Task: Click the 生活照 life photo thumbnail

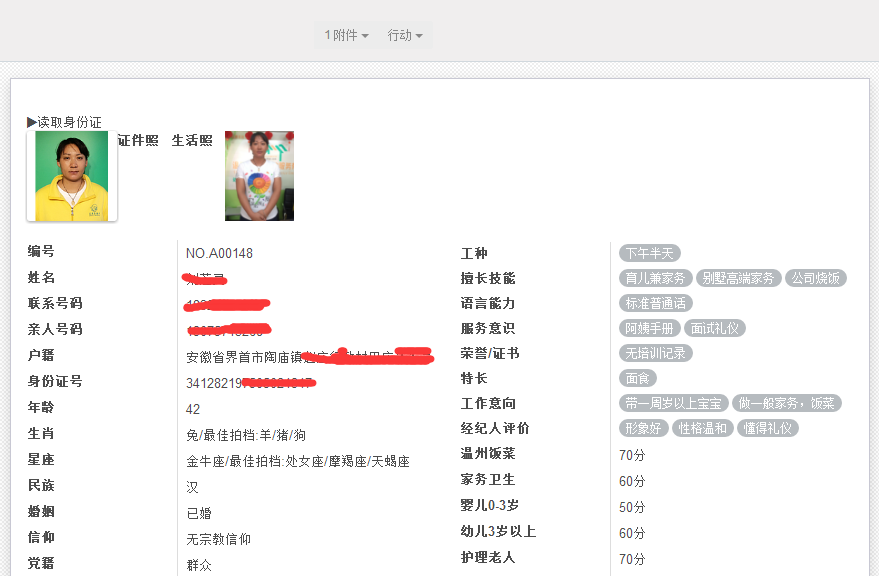Action: coord(258,176)
